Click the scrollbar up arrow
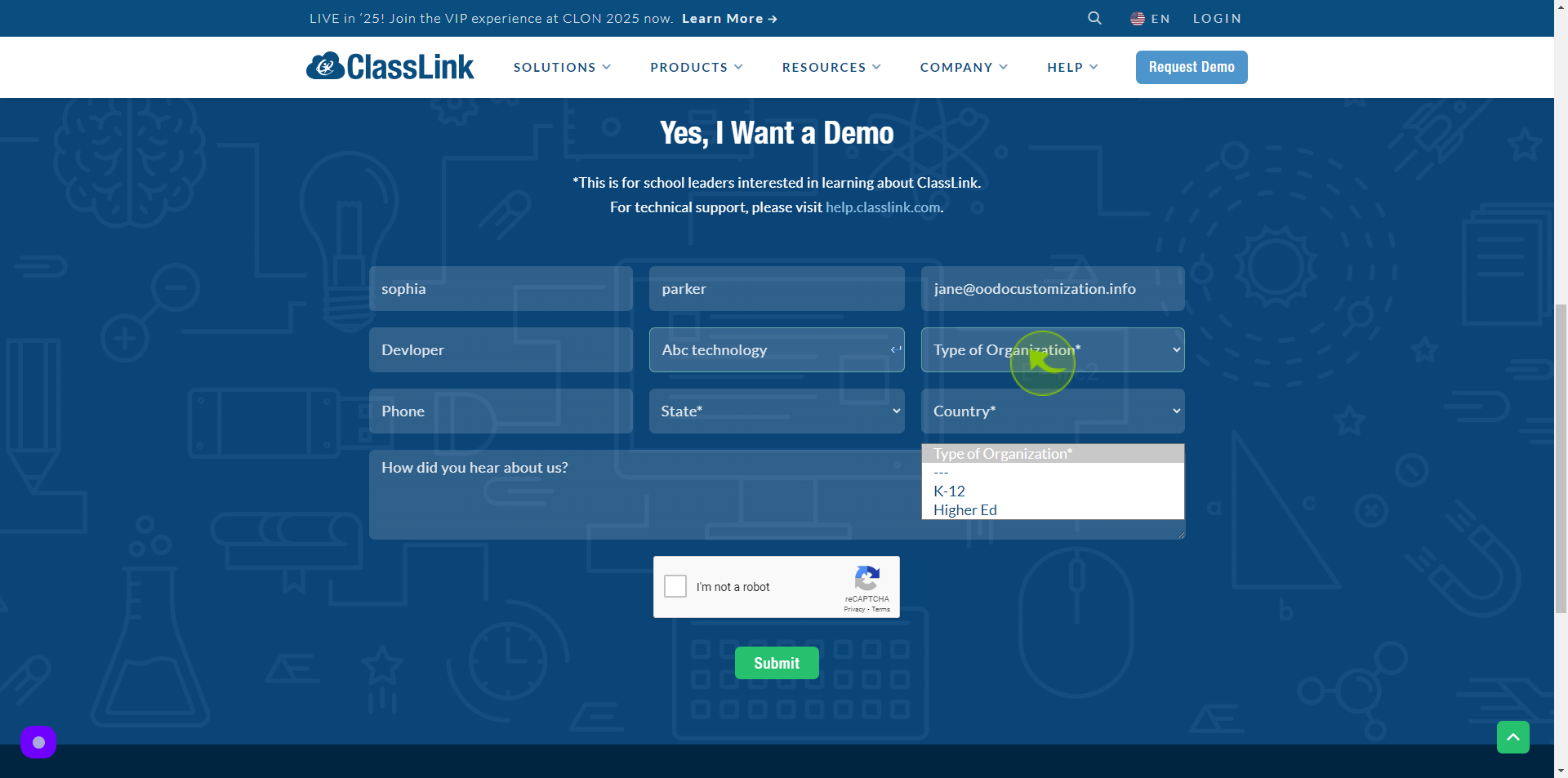 point(1561,7)
